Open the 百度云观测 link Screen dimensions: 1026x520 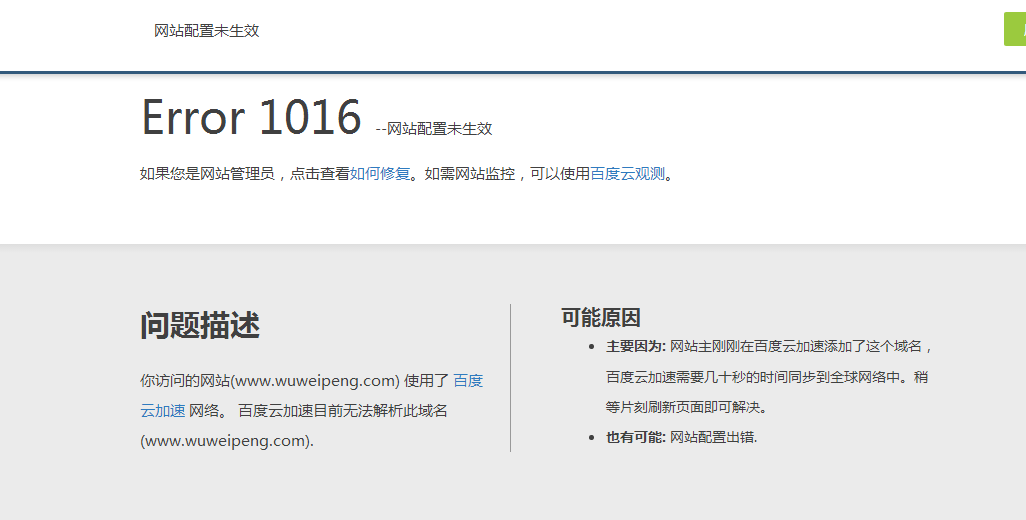click(x=628, y=174)
